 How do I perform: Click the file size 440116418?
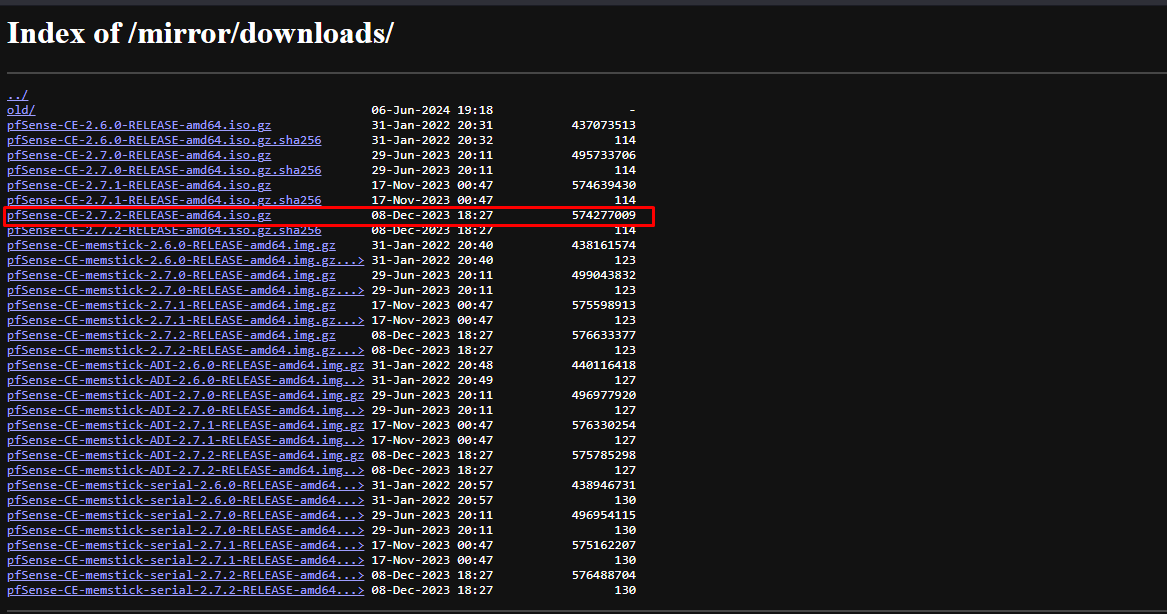604,365
